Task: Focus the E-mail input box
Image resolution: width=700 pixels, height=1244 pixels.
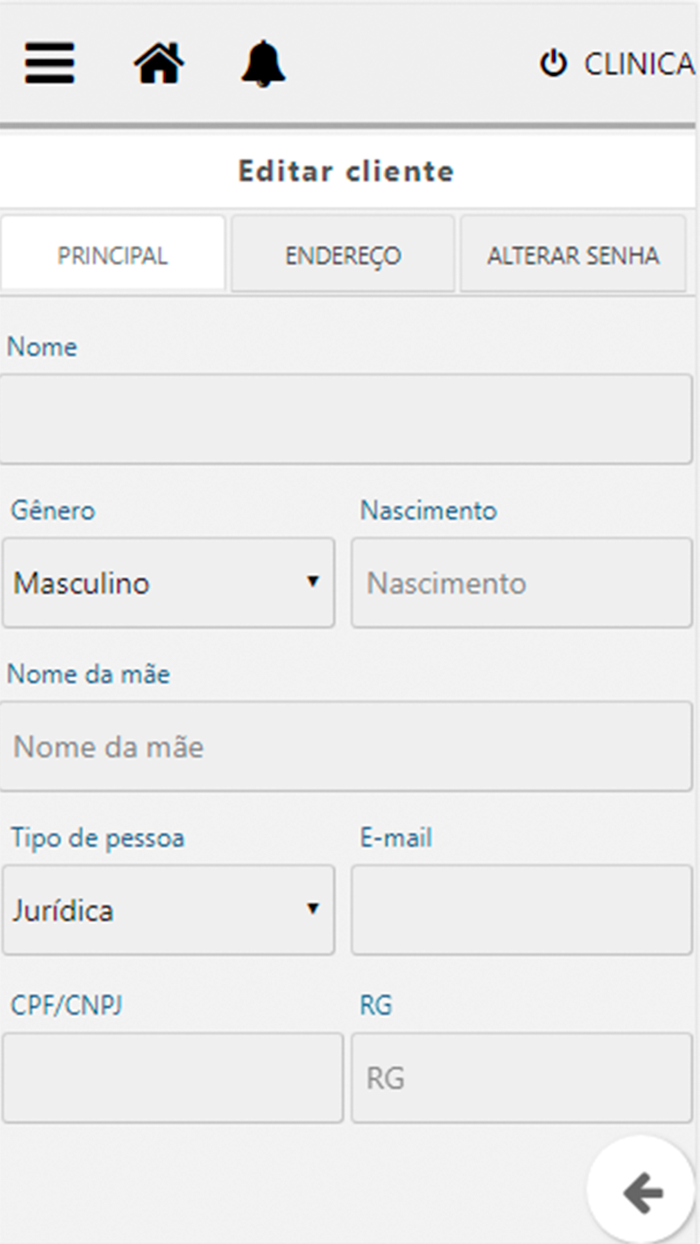Action: tap(521, 910)
